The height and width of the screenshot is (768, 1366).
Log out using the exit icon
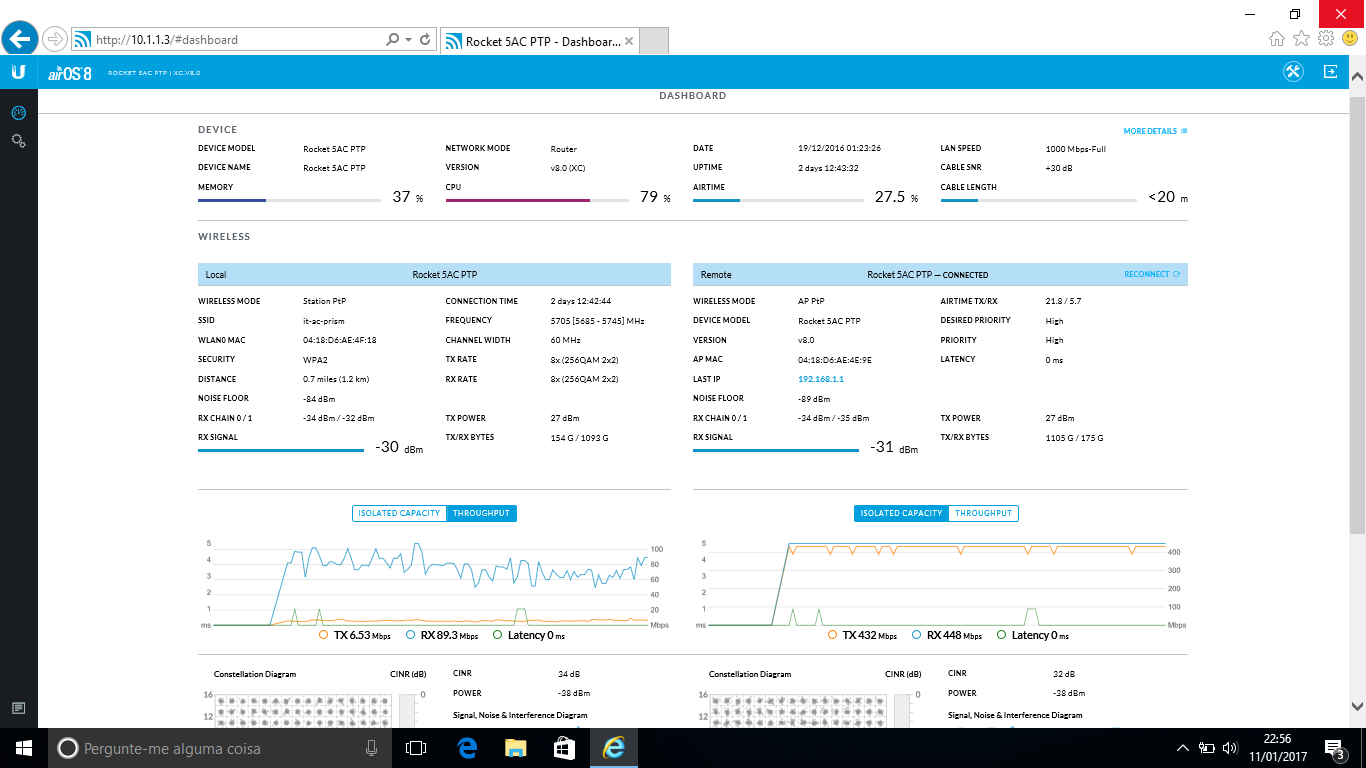click(1331, 72)
